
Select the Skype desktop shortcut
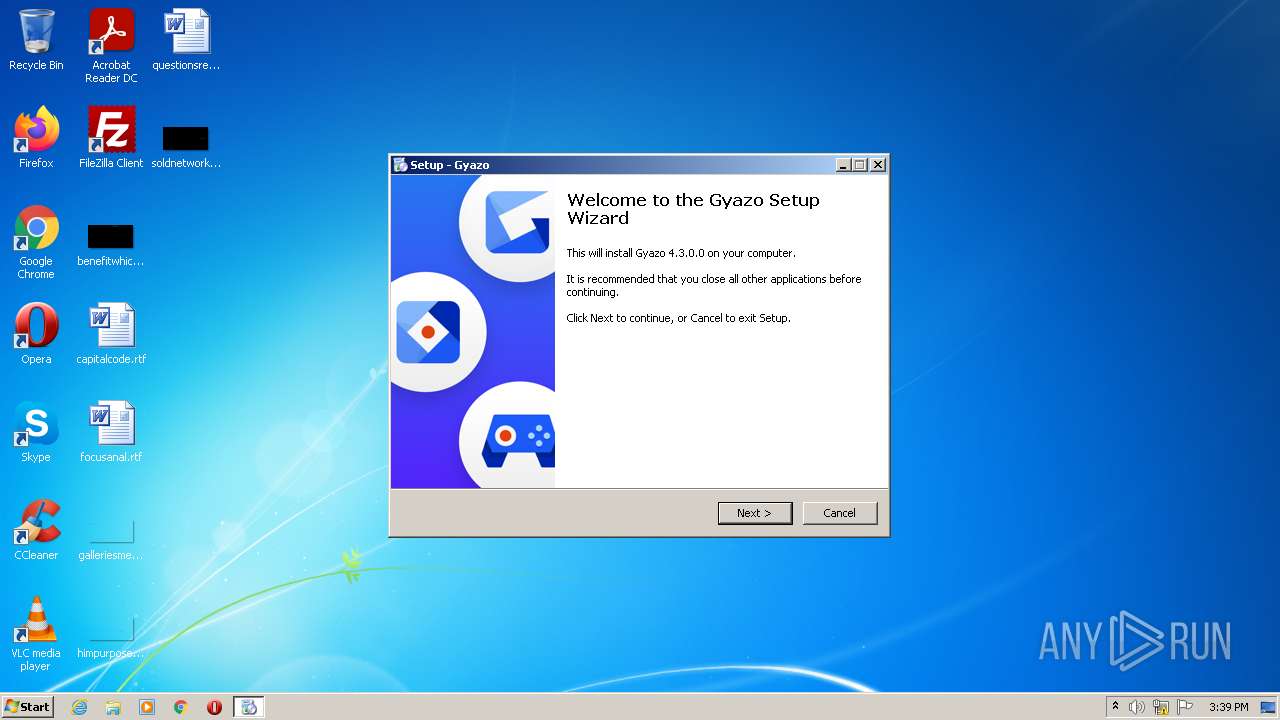point(36,432)
